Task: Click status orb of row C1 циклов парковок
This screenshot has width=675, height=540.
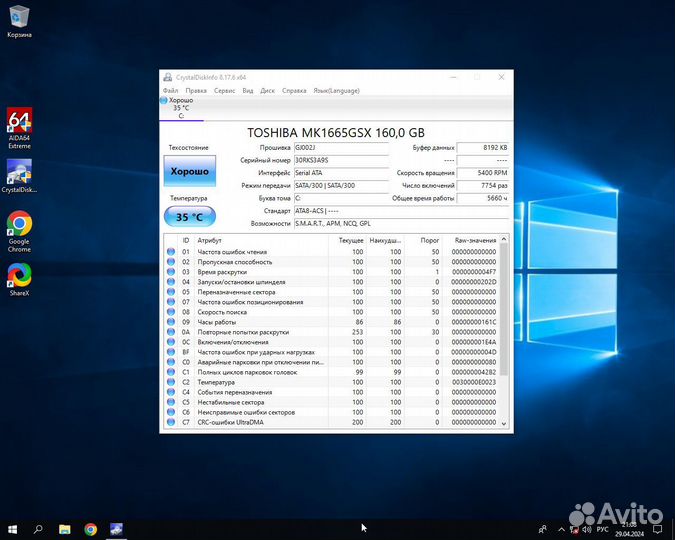Action: click(x=171, y=372)
